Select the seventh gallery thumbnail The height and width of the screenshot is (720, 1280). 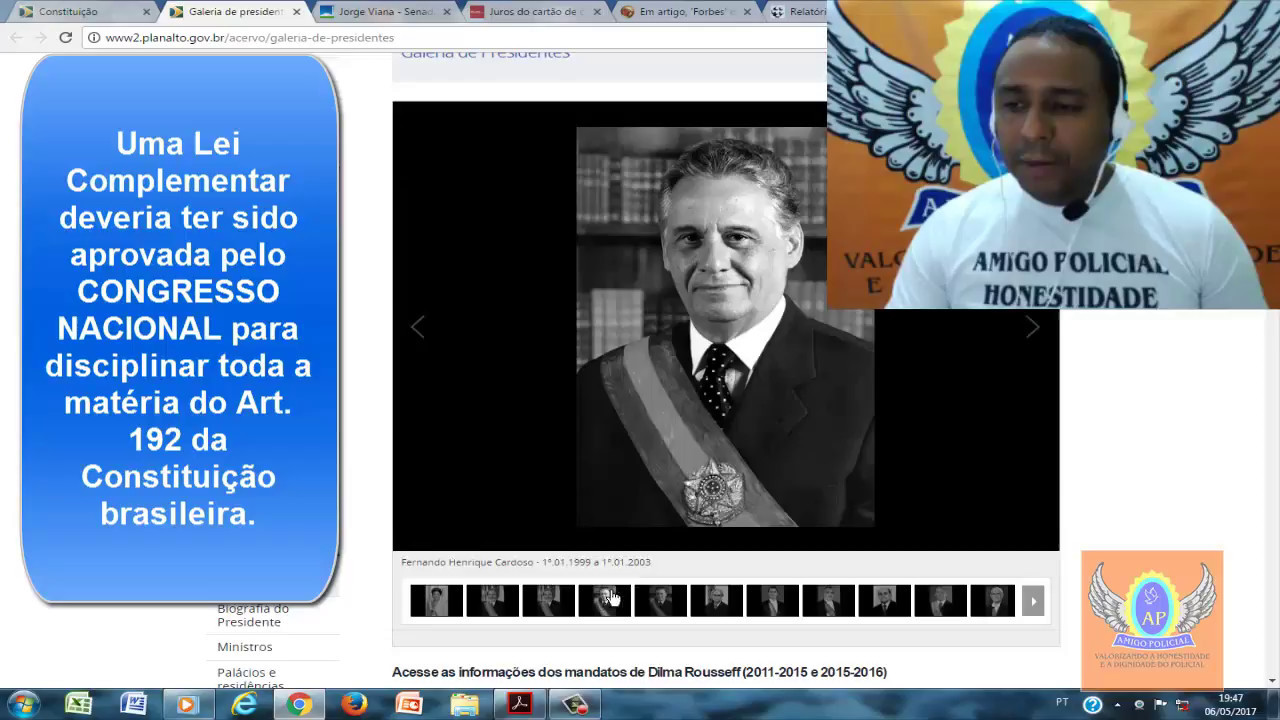click(x=772, y=601)
